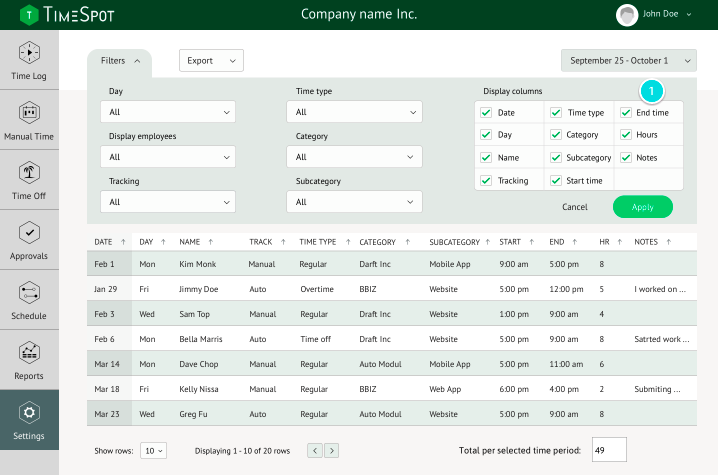Uncheck the Name column checkbox
This screenshot has width=718, height=475.
486,158
